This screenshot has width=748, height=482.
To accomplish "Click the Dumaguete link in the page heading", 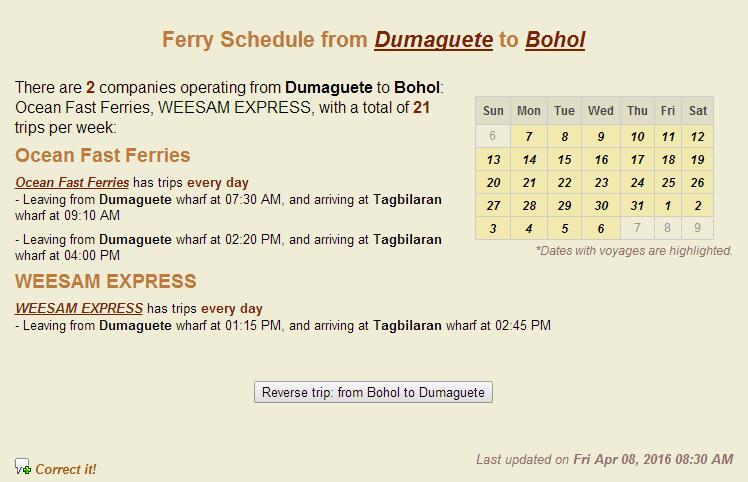I will (x=433, y=40).
